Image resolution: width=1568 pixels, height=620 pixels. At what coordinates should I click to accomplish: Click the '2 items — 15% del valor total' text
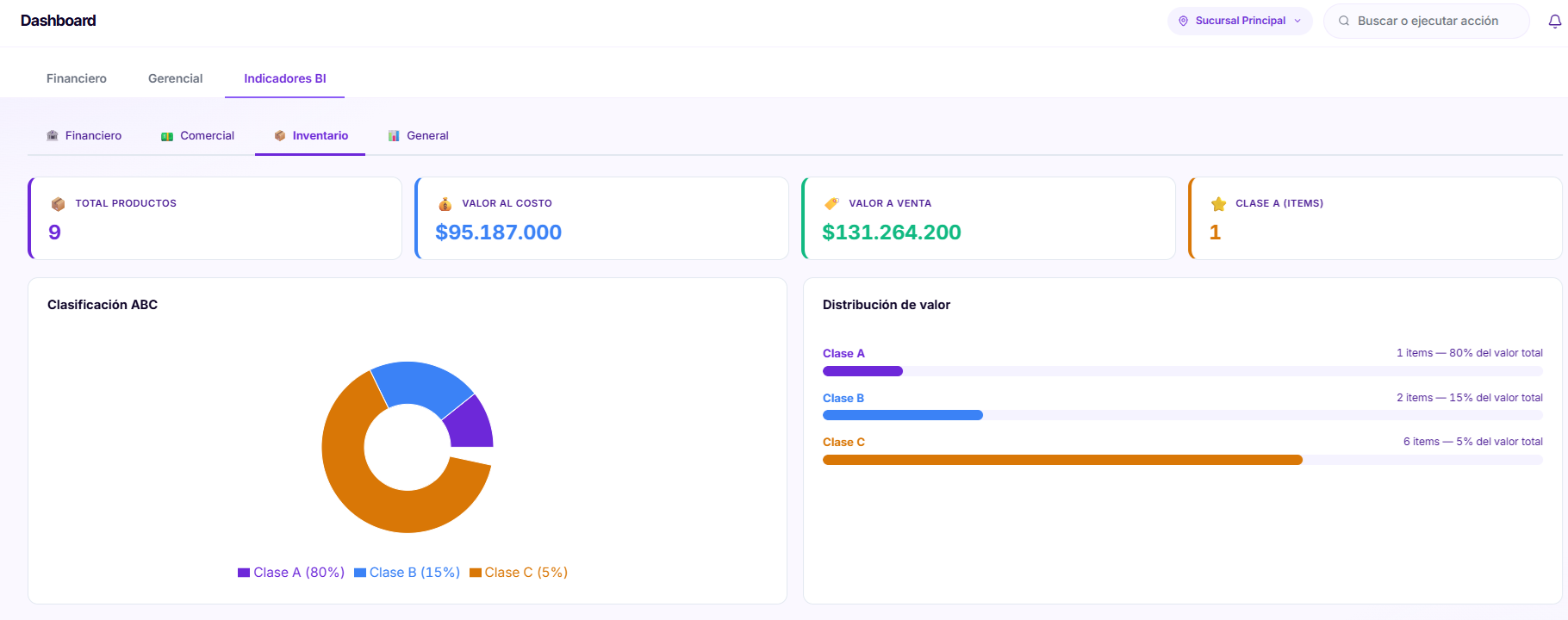[1470, 398]
